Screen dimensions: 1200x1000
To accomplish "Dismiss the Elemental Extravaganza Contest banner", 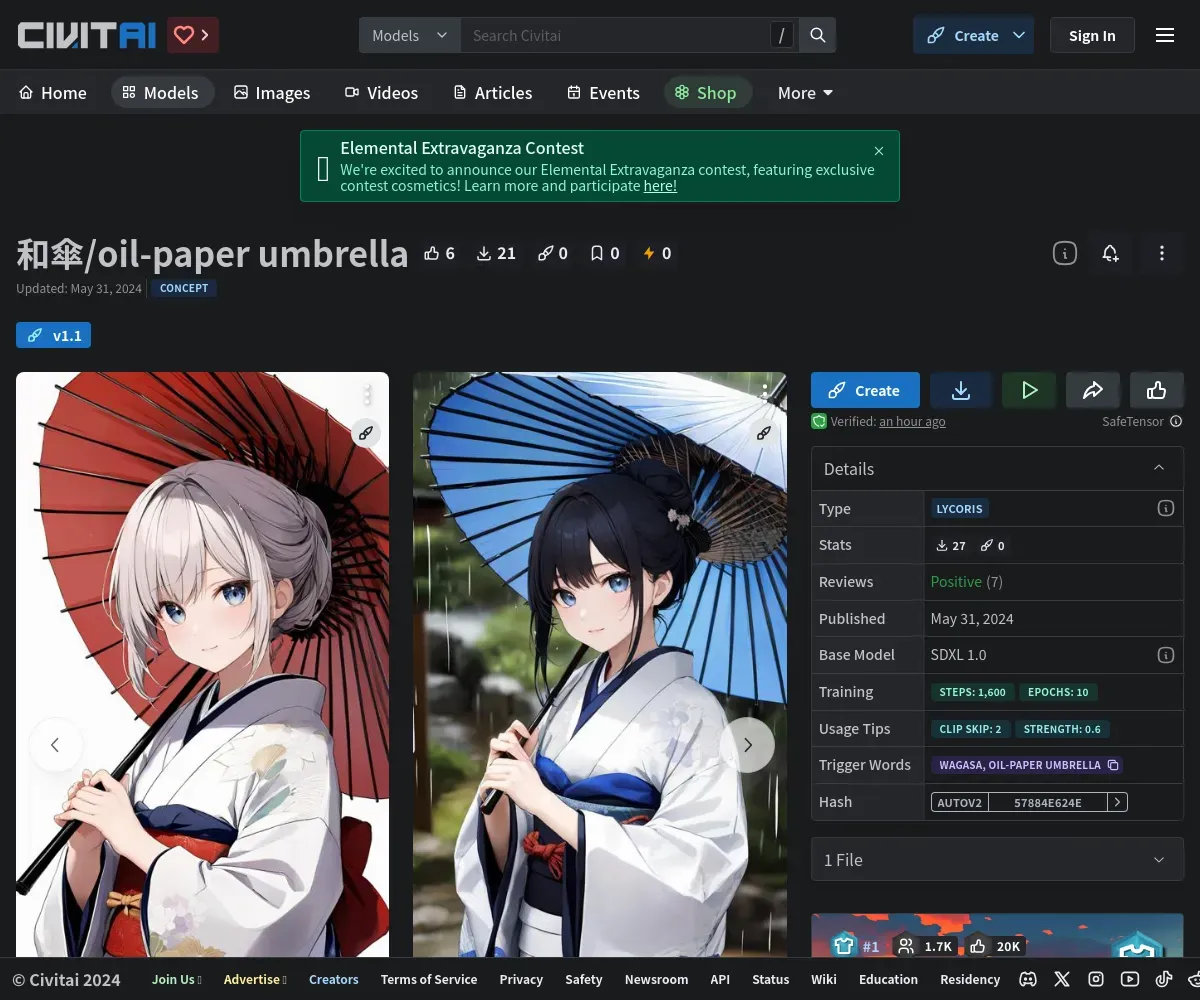I will point(879,151).
